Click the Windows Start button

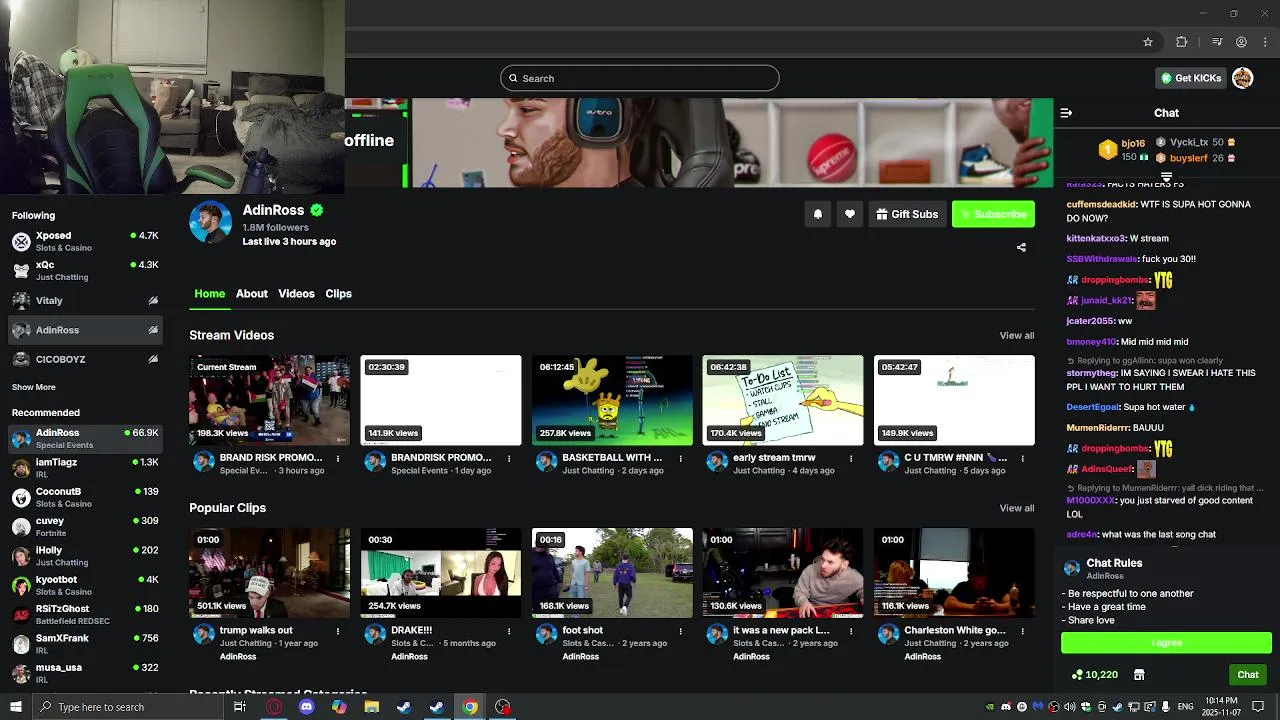[x=15, y=707]
